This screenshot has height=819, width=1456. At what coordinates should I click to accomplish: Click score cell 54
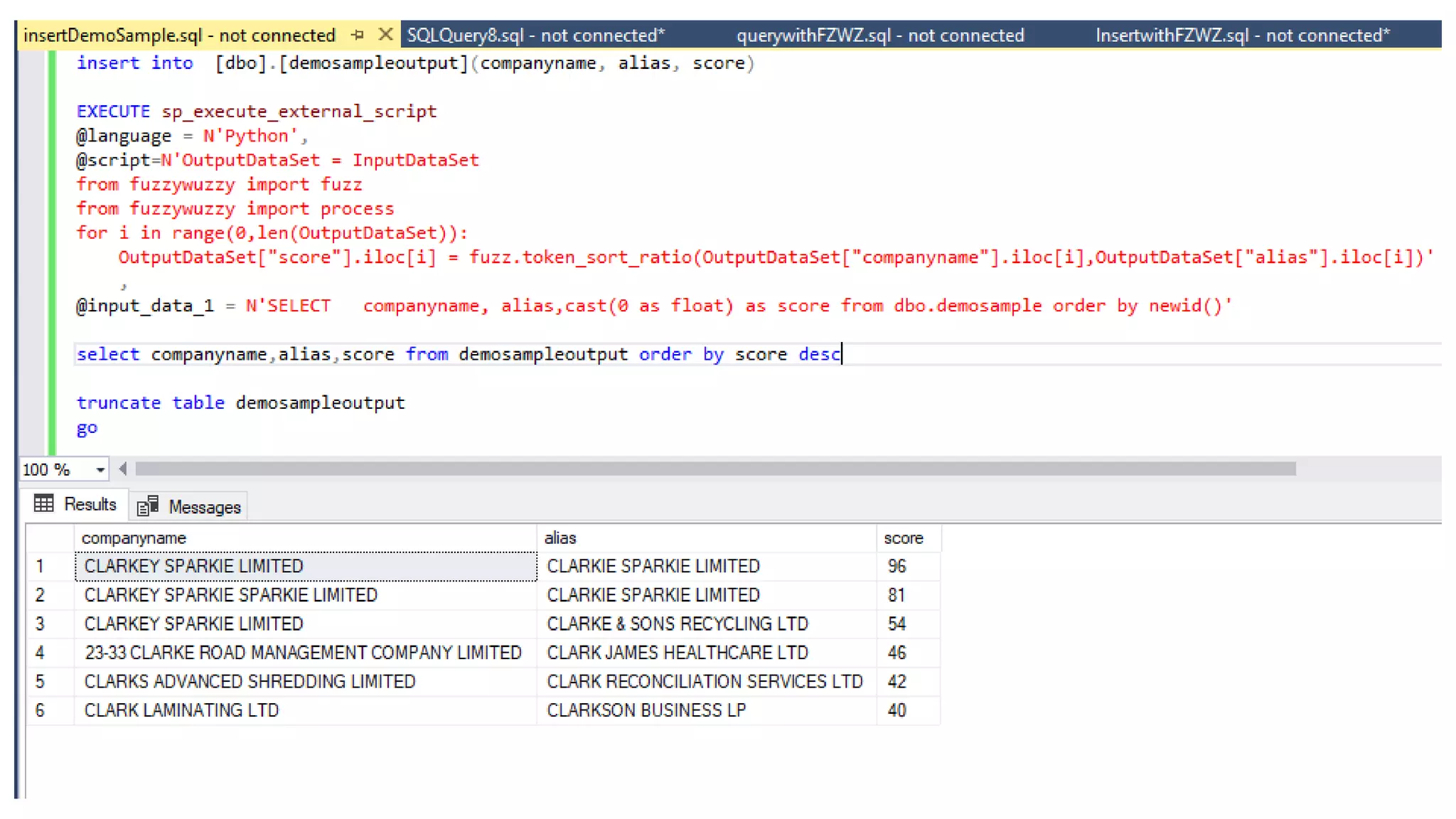pyautogui.click(x=909, y=624)
